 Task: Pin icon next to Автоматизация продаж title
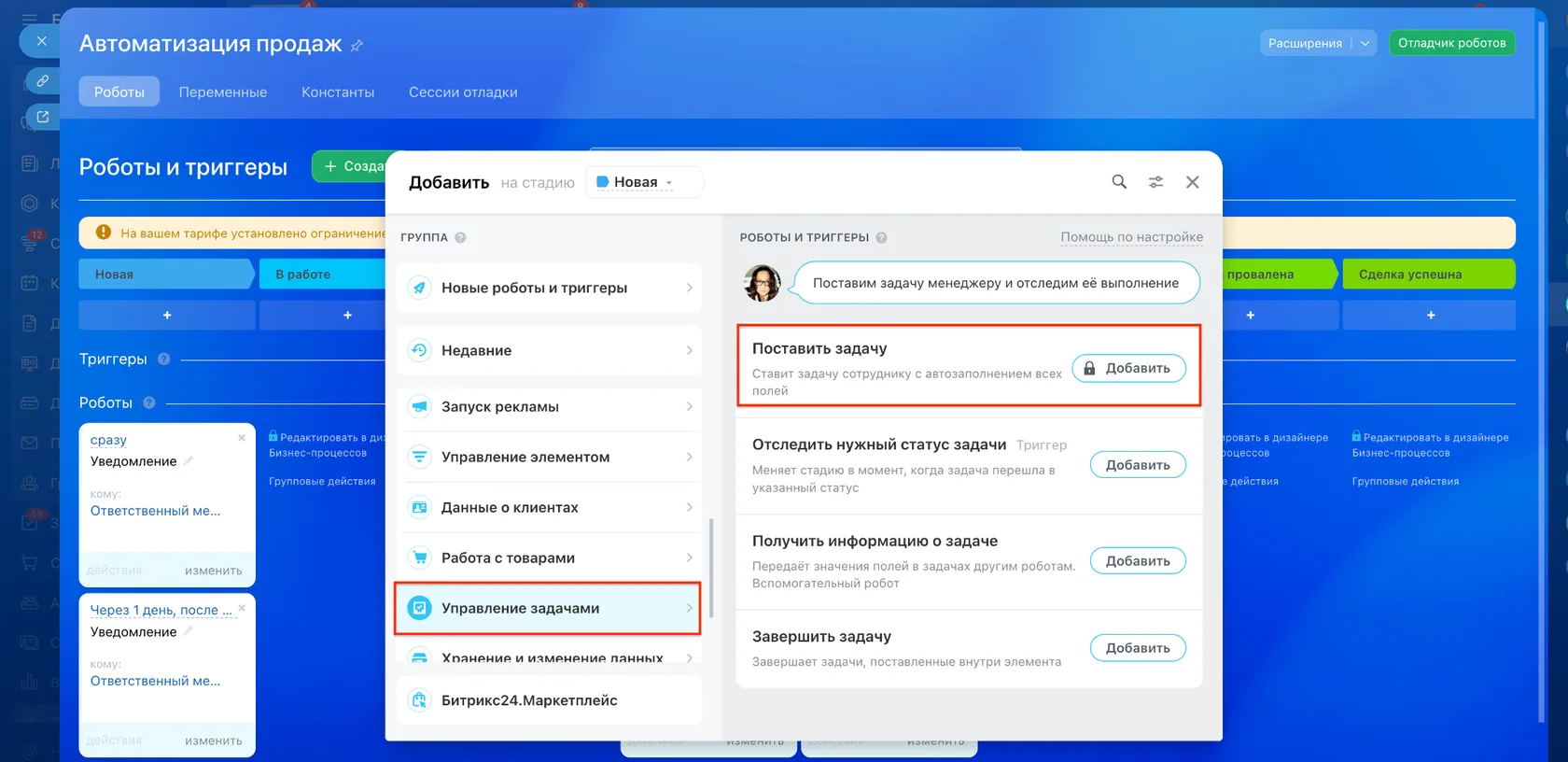pyautogui.click(x=357, y=45)
